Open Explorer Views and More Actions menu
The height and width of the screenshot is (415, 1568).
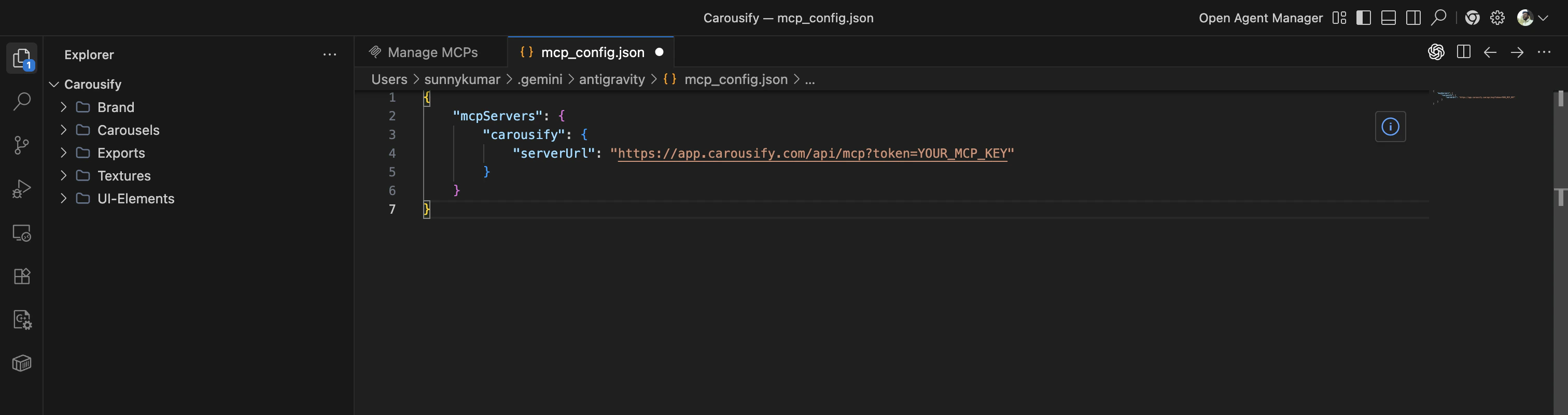coord(330,55)
